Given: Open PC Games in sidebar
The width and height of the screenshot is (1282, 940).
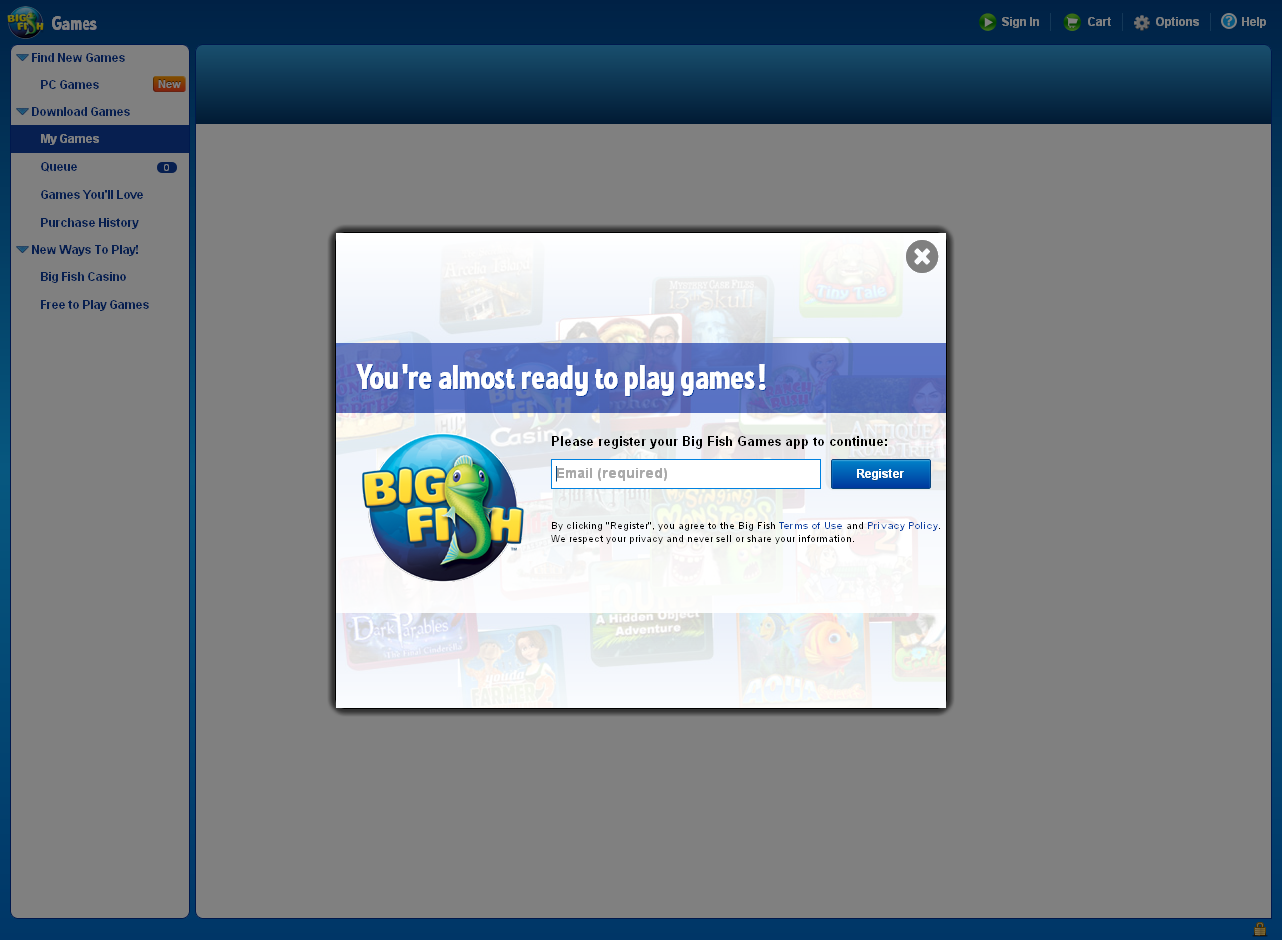Looking at the screenshot, I should 70,85.
